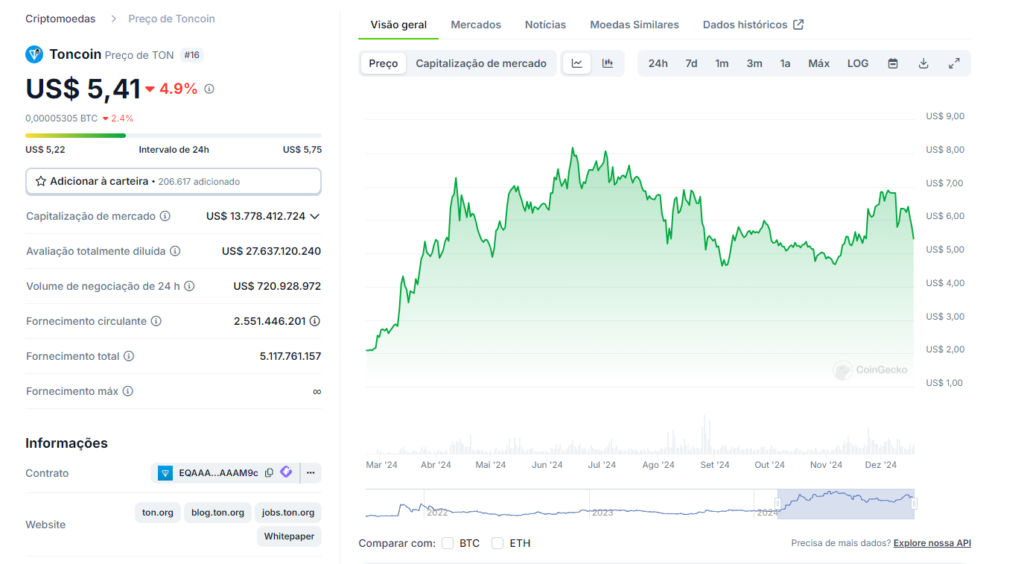The height and width of the screenshot is (564, 1024).
Task: Select the 24h time range
Action: coord(658,63)
